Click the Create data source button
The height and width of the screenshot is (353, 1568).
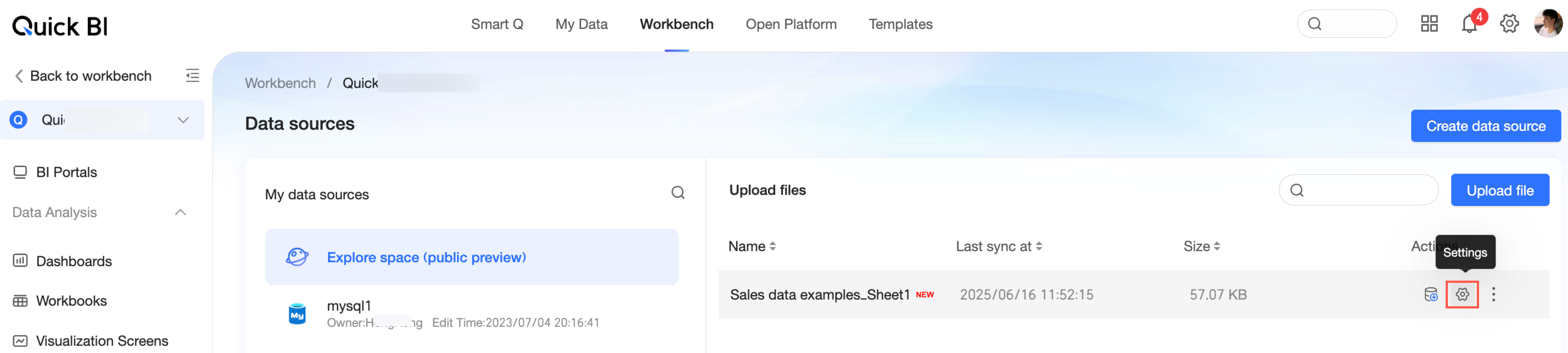point(1485,126)
